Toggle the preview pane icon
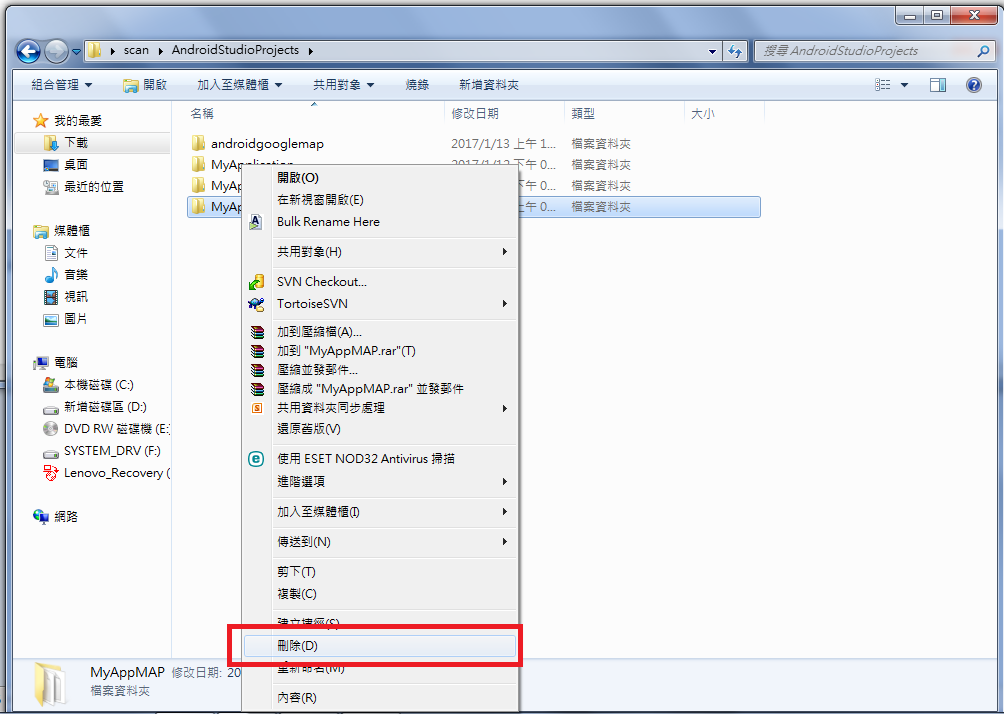Screen dimensions: 1004x714 pos(937,85)
